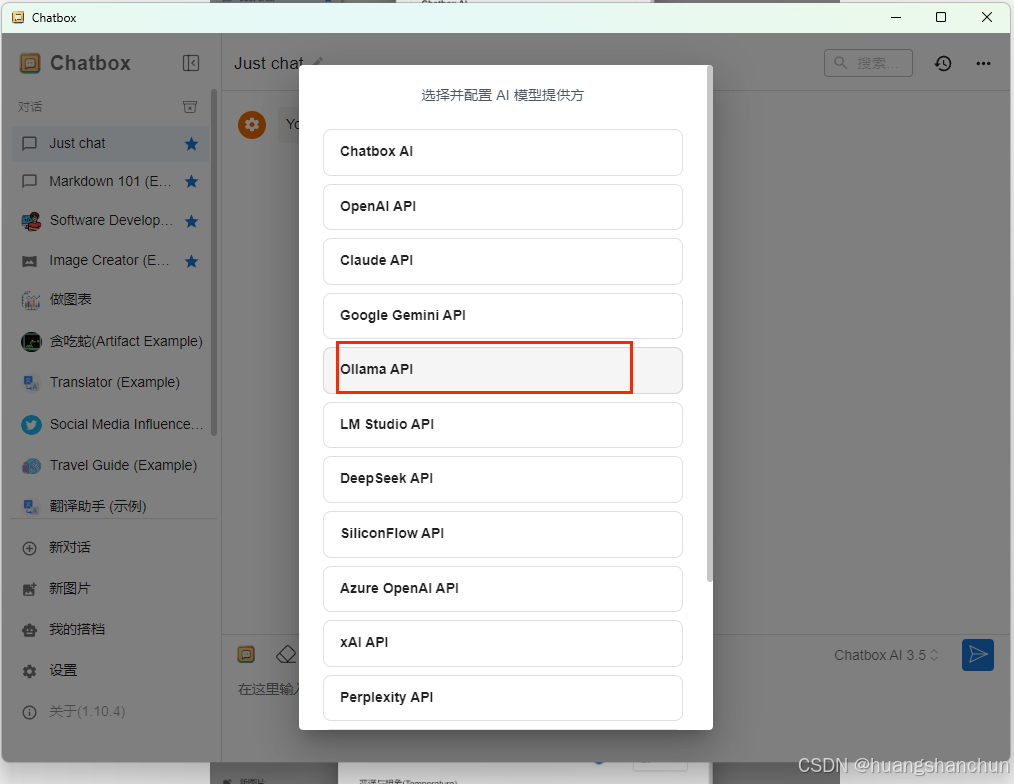Screen dimensions: 1014x784
Task: Click the conversation list sidebar scrollbar
Action: [x=214, y=262]
